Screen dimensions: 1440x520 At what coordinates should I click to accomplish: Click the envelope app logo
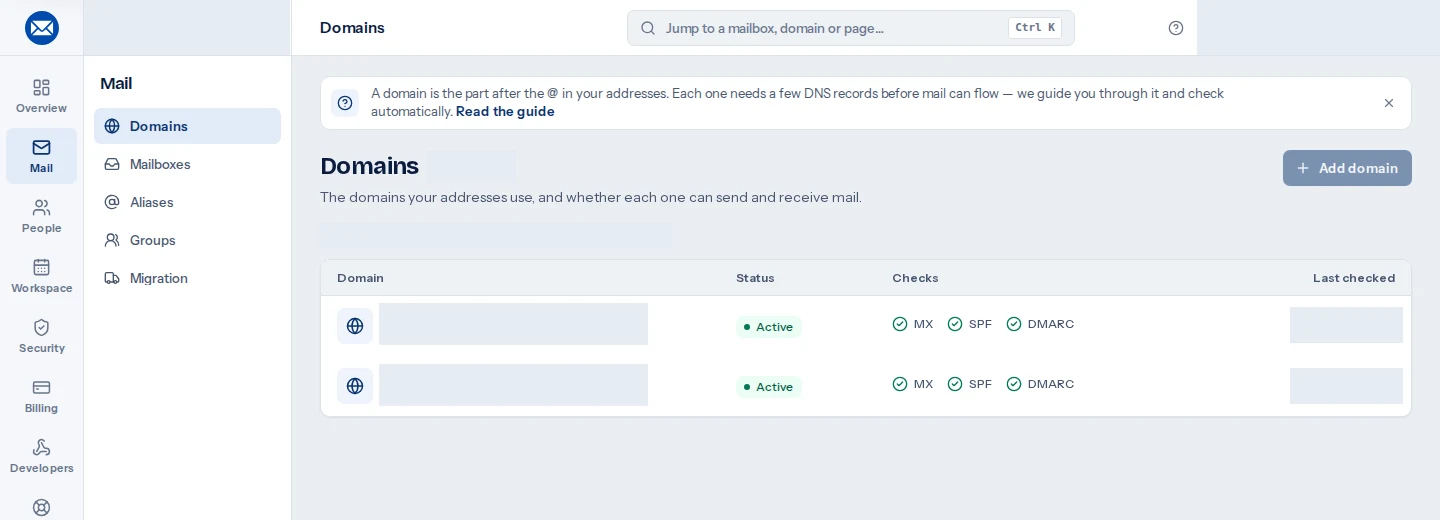pos(42,28)
